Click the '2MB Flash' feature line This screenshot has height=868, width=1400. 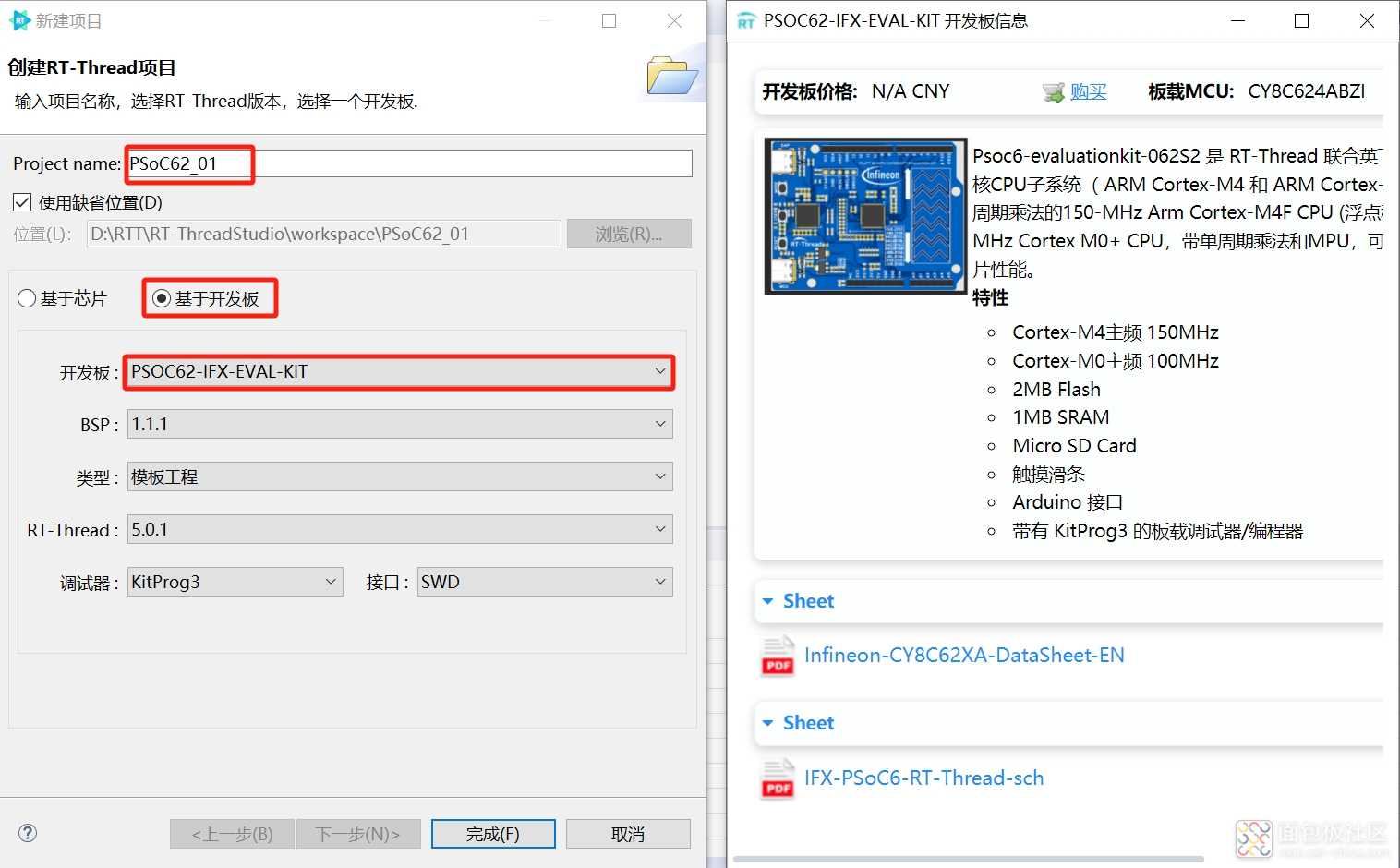(x=1056, y=390)
